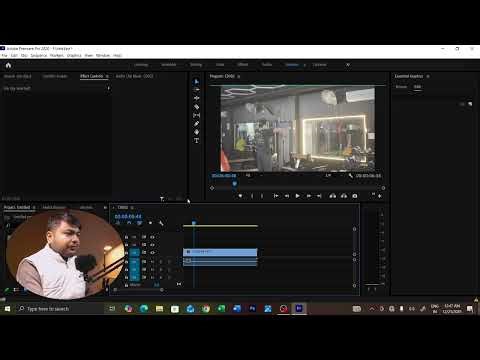Step forward one frame in the Program monitor

click(309, 196)
